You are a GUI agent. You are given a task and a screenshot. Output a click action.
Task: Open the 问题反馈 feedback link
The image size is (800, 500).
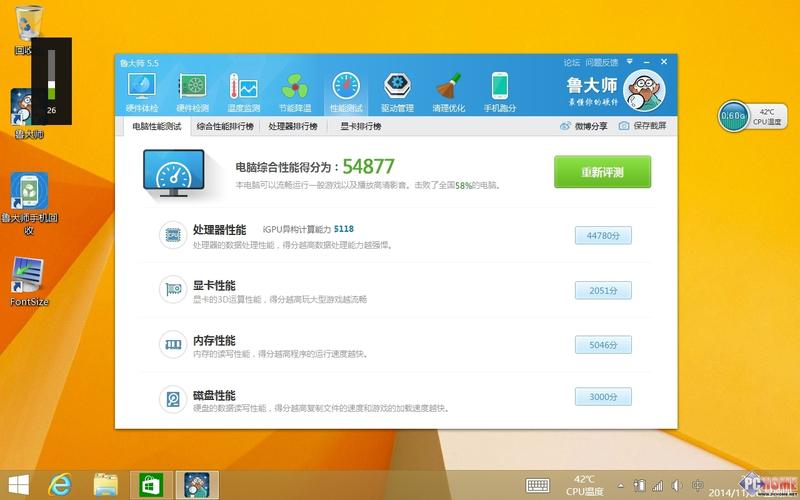[602, 62]
